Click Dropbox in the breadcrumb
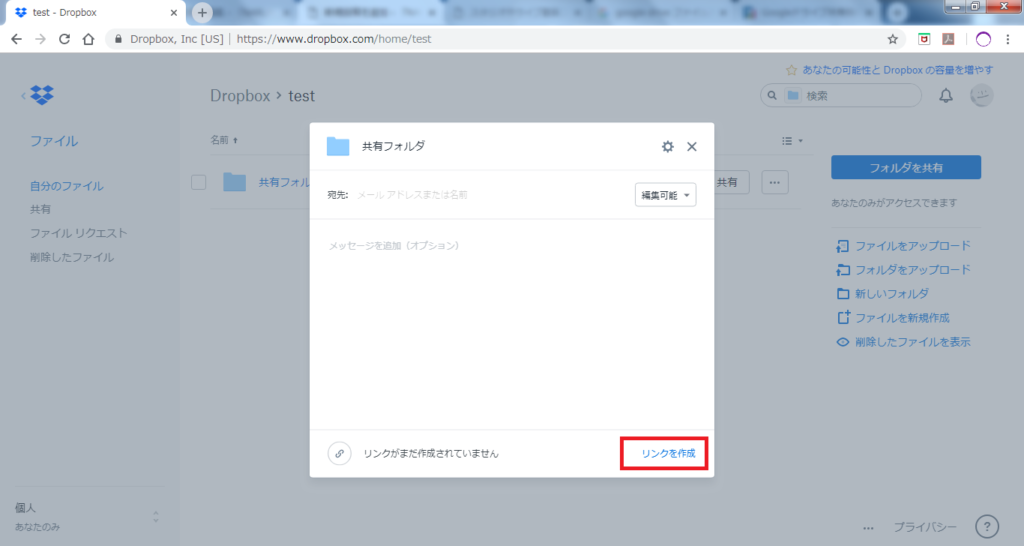The width and height of the screenshot is (1024, 546). point(240,96)
